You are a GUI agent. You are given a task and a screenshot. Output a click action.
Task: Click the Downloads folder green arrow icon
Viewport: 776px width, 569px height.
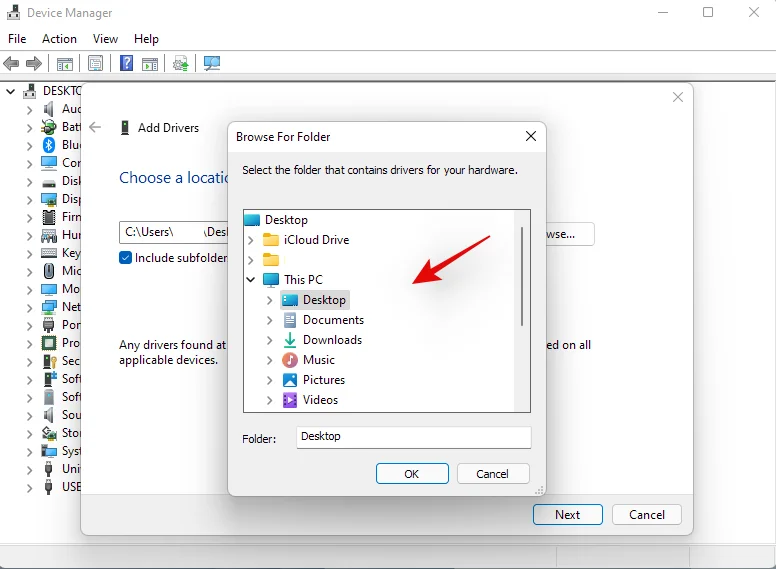(x=290, y=340)
